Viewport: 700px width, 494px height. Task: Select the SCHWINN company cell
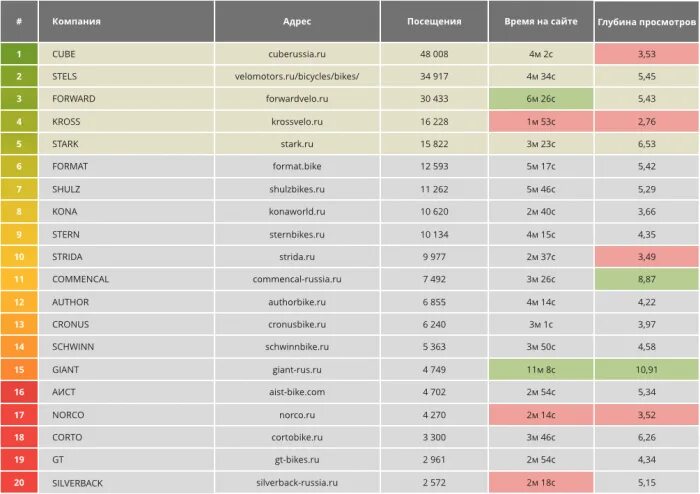point(72,346)
